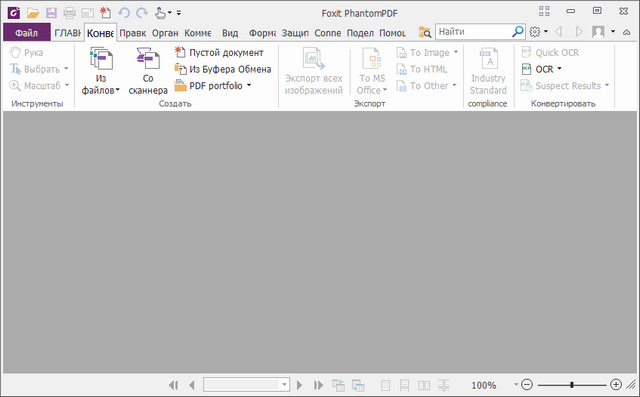The image size is (640, 397).
Task: Switch to the Комментарии tab
Action: click(198, 32)
